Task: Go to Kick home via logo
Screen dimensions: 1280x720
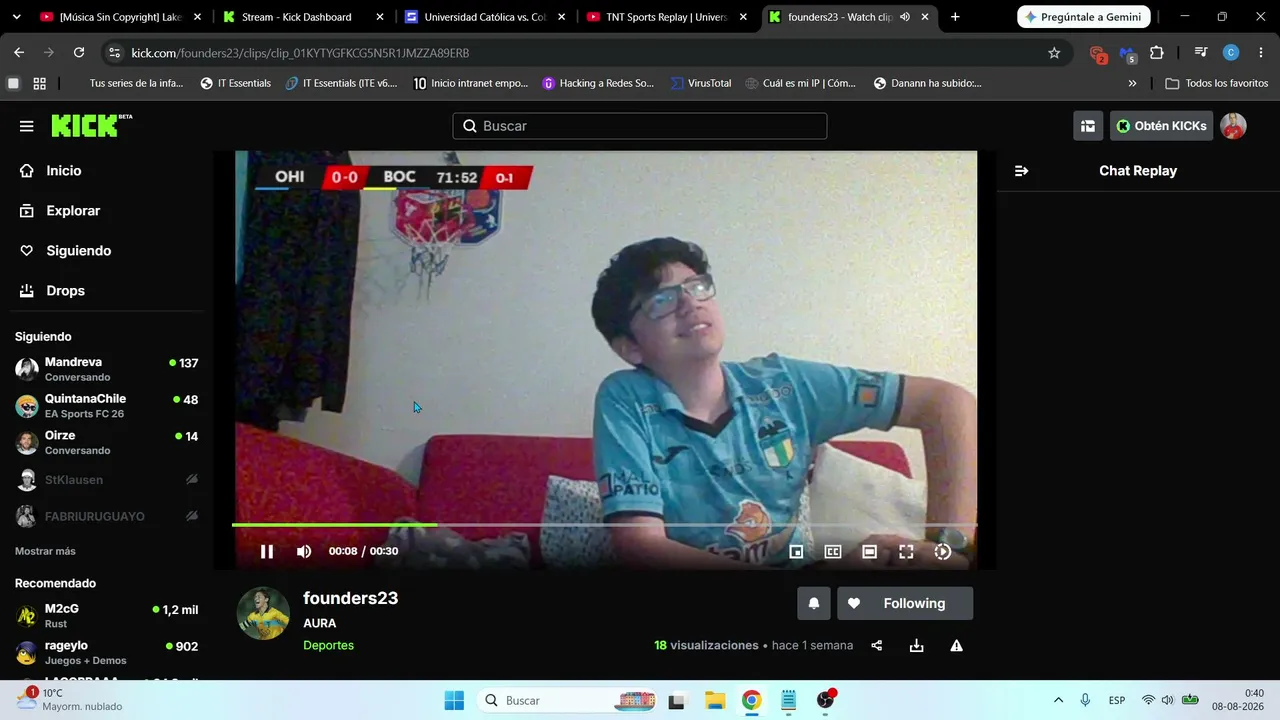Action: click(x=91, y=125)
